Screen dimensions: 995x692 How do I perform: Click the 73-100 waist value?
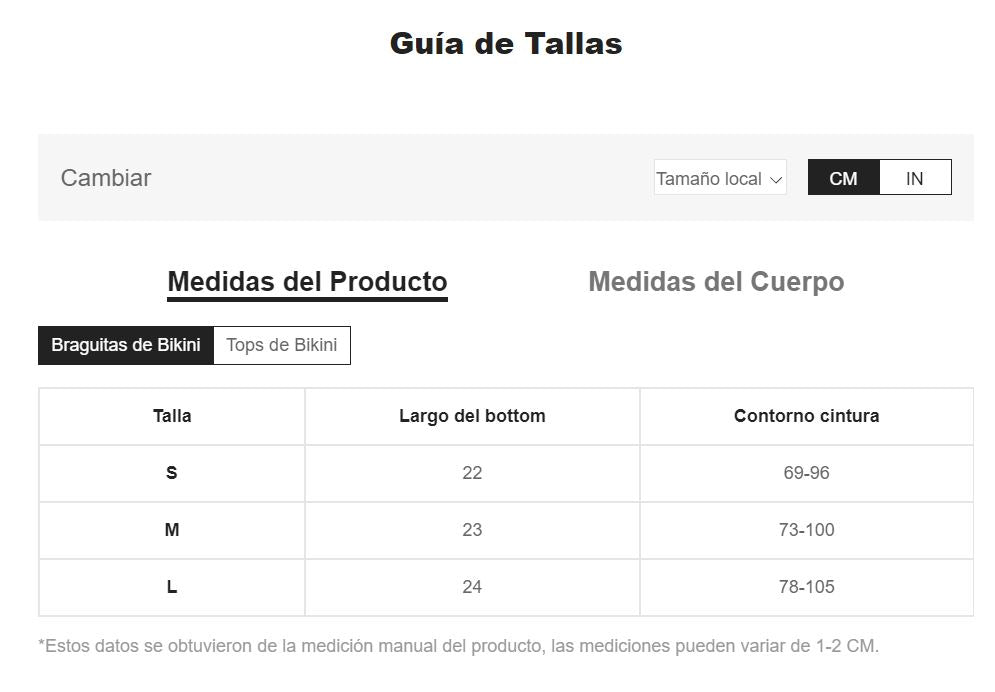click(x=806, y=530)
